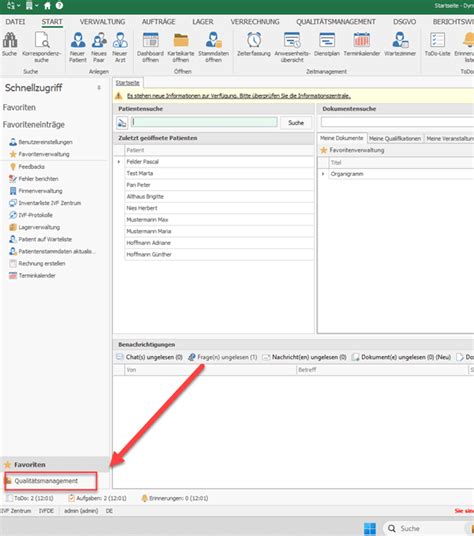Show Chat(s) ungelesen notifications
474x536 pixels.
[150, 357]
